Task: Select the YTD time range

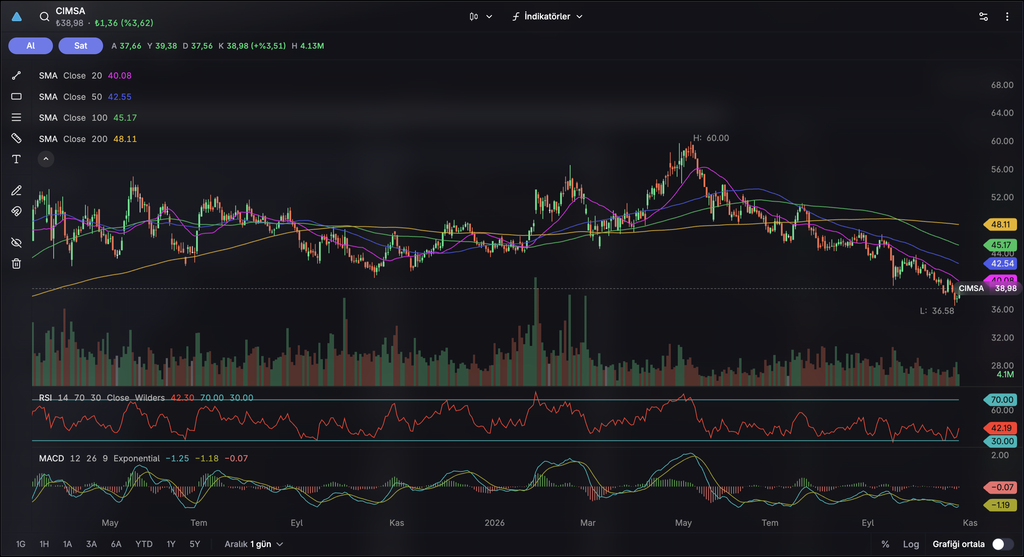Action: (x=144, y=544)
